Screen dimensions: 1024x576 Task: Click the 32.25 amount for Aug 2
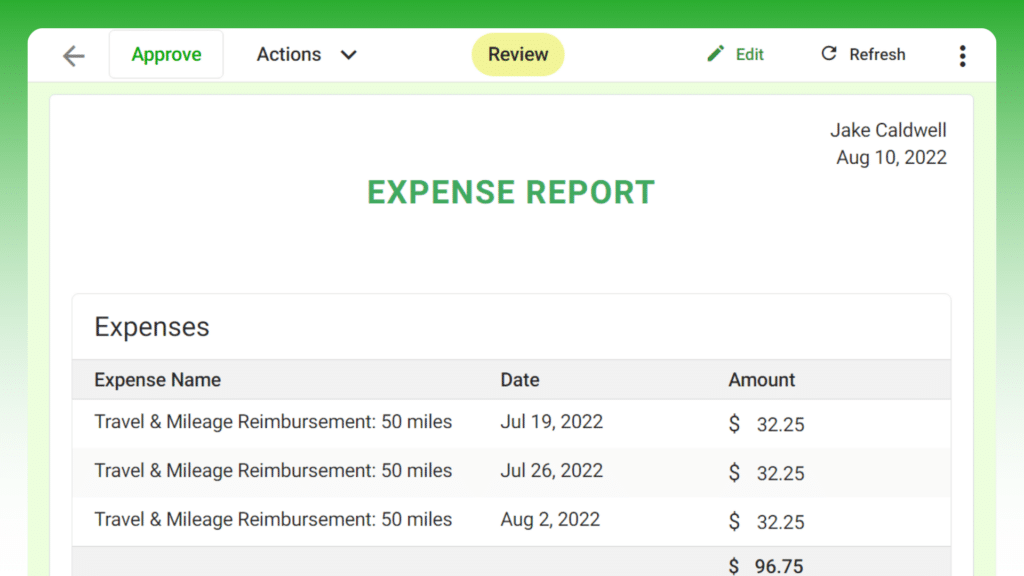[x=780, y=522]
